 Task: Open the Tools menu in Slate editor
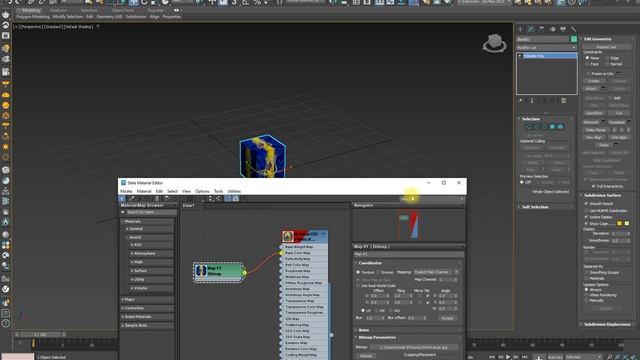[219, 191]
